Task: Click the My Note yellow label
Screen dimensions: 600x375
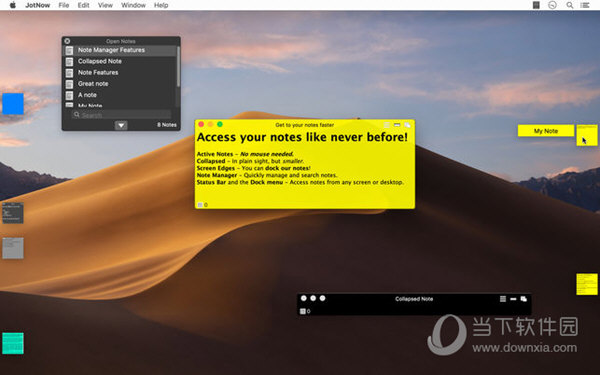Action: point(546,130)
